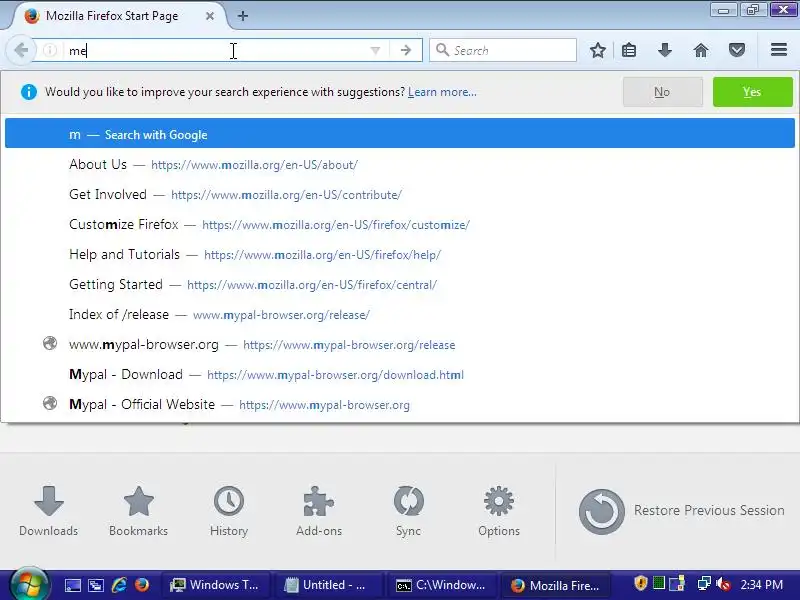Choose the Index of /release suggestion
Image resolution: width=800 pixels, height=600 pixels.
click(x=400, y=315)
